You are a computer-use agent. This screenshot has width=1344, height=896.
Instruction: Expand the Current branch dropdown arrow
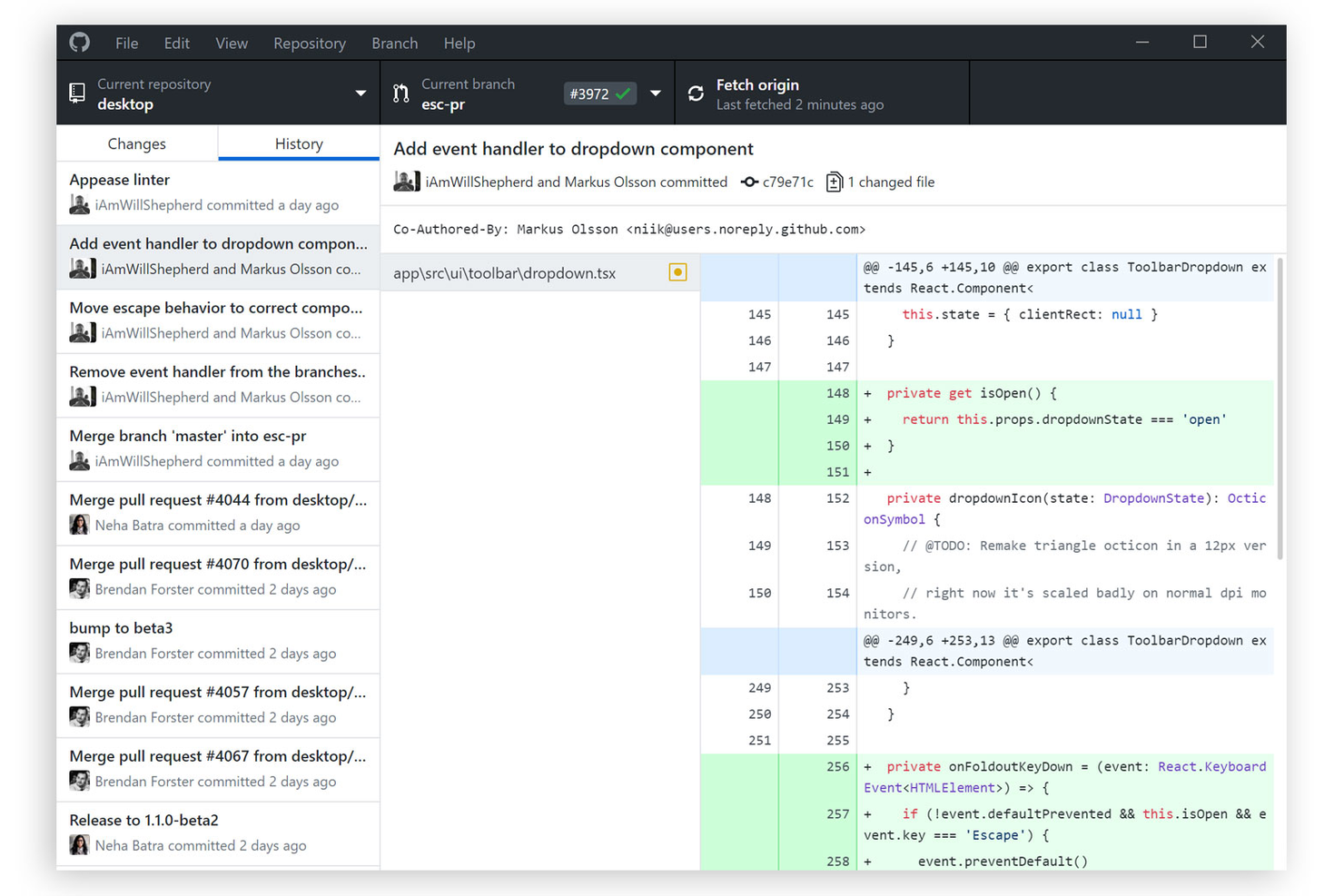tap(655, 94)
